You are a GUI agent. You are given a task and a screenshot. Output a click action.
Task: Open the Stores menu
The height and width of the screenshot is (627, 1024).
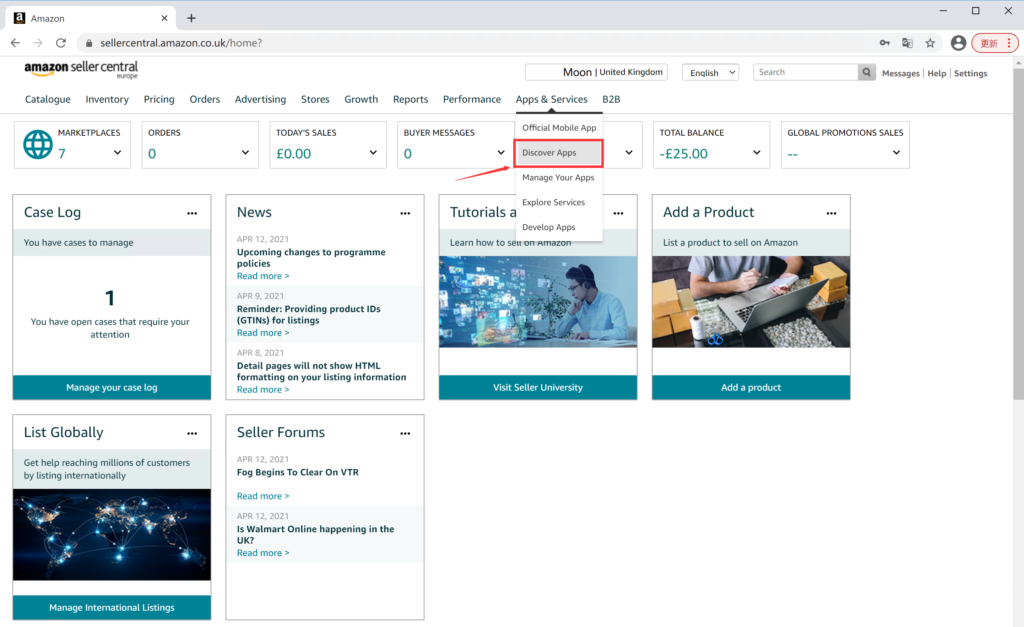click(x=315, y=99)
